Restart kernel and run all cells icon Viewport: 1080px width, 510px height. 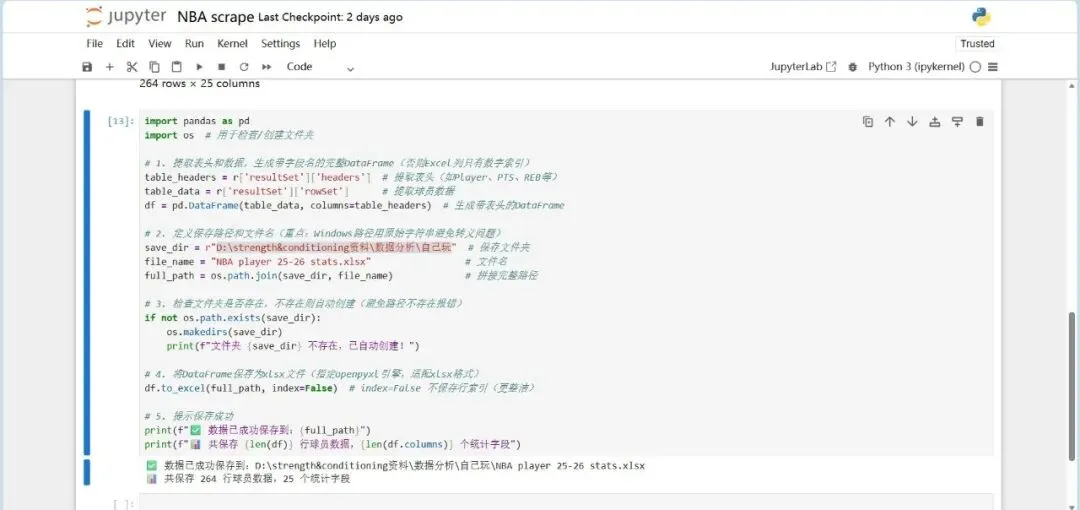tap(266, 67)
